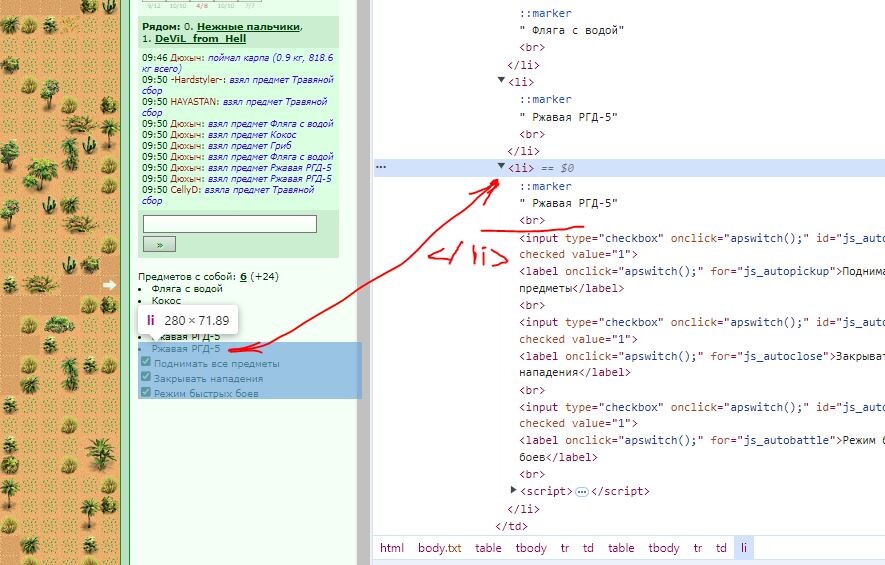Screen dimensions: 885x565
Task: Click the HAYASTAN name in chat
Action: [x=194, y=102]
